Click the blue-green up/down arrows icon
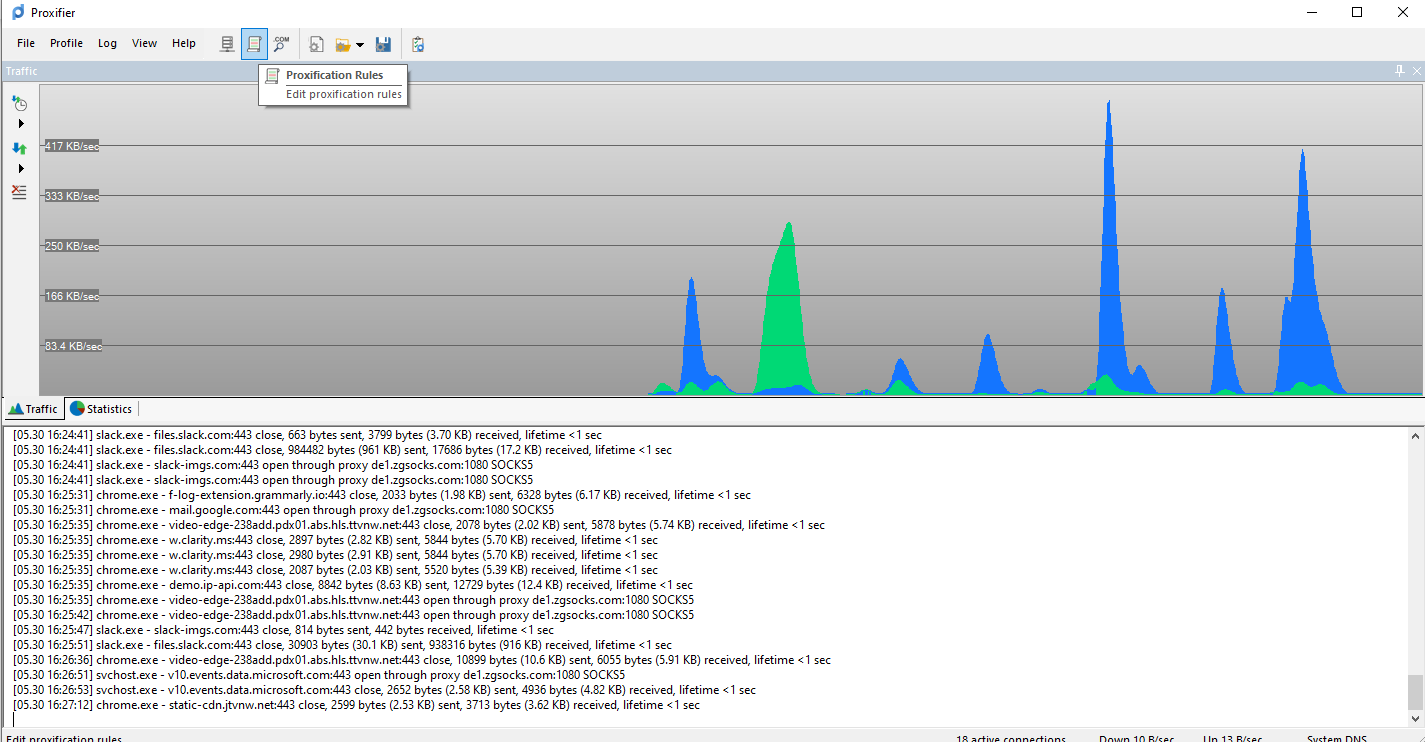The height and width of the screenshot is (742, 1425). pos(19,148)
